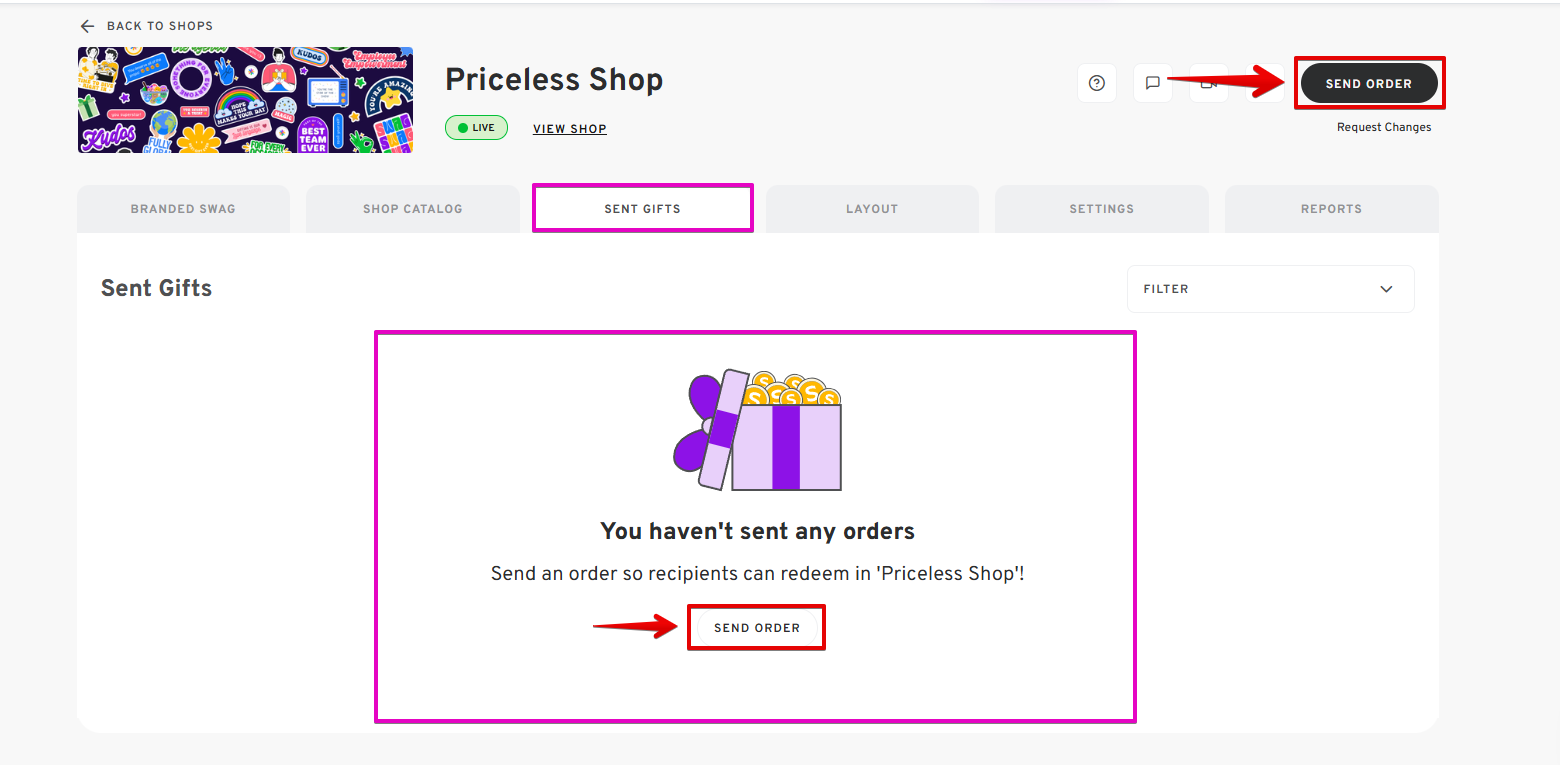View the Reports tab
Screen dimensions: 1560x765
1331,209
